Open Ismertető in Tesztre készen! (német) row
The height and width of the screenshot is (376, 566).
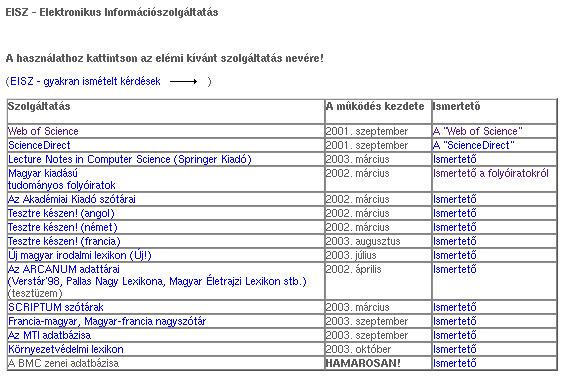[x=455, y=228]
